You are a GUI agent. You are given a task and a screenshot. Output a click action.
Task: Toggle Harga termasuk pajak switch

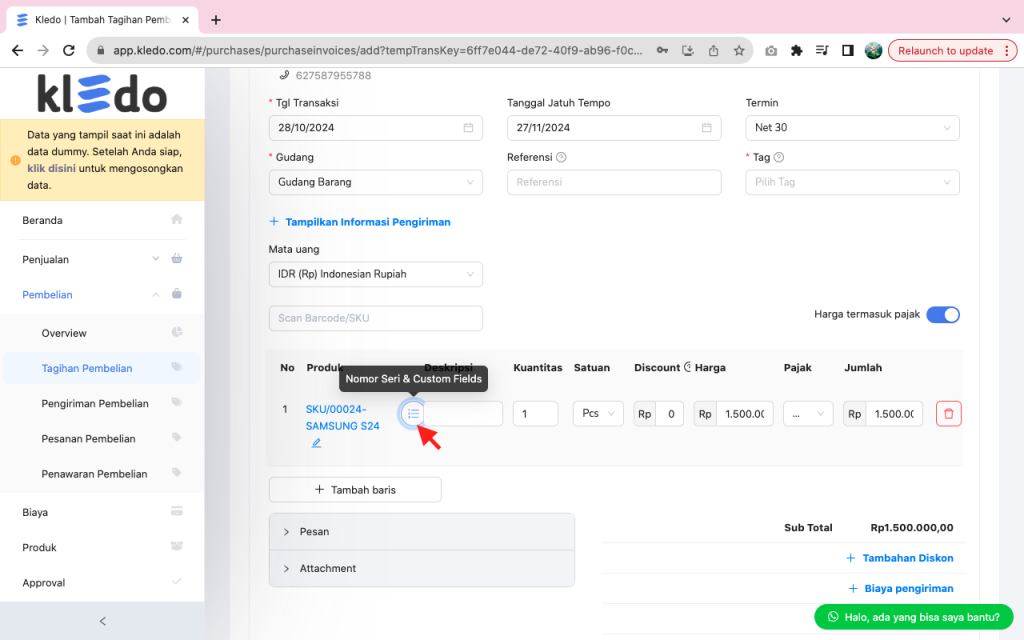click(942, 315)
